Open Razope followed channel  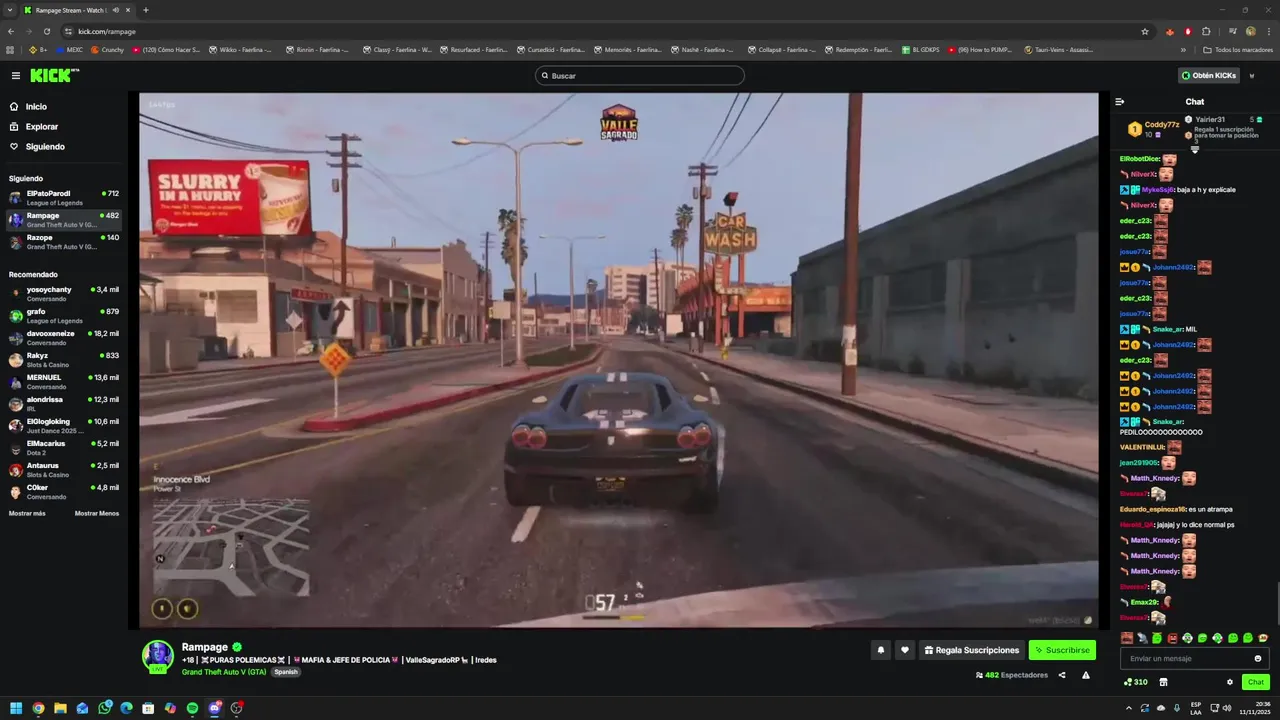point(64,241)
